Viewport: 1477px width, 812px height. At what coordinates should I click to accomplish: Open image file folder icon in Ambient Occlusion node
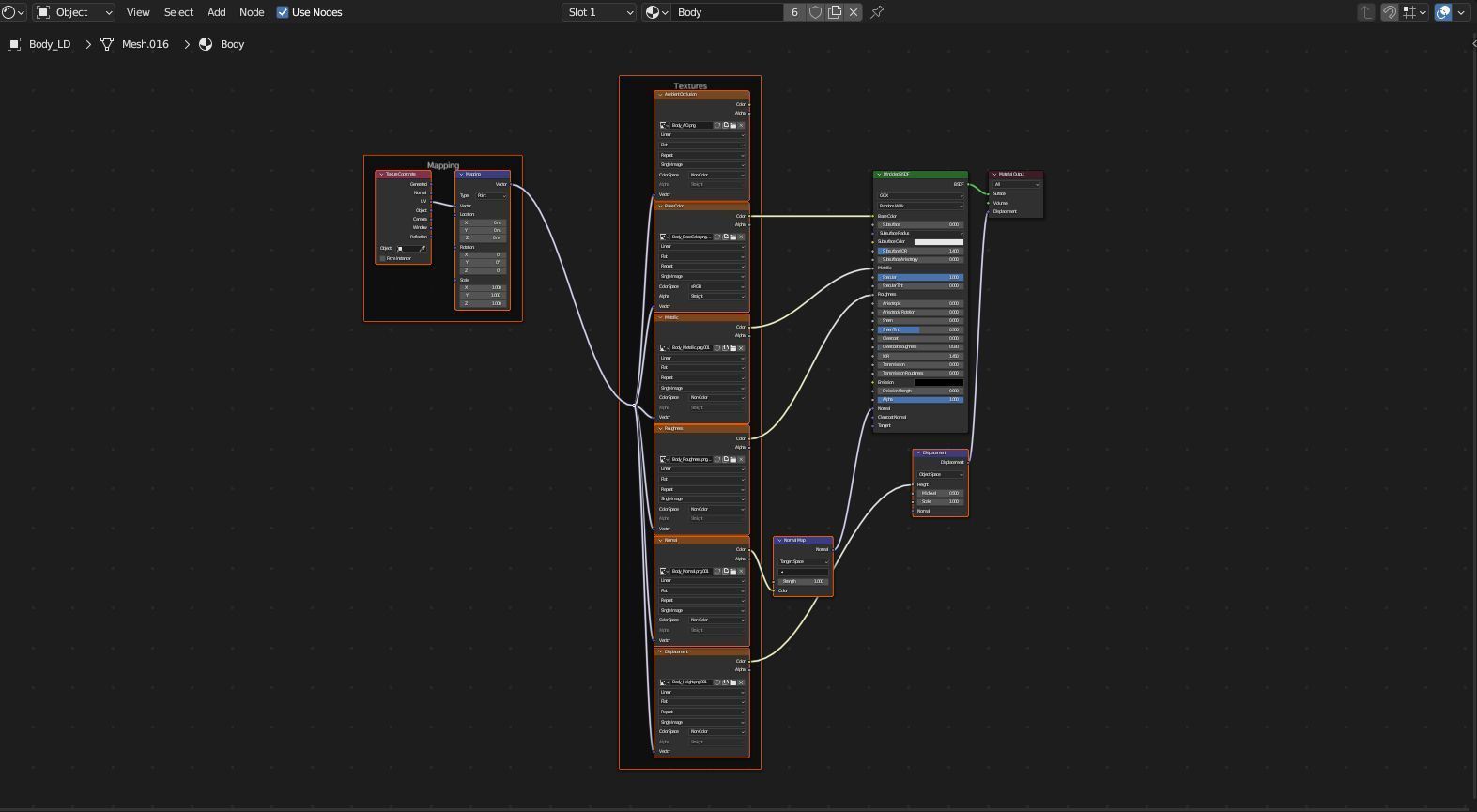point(733,125)
